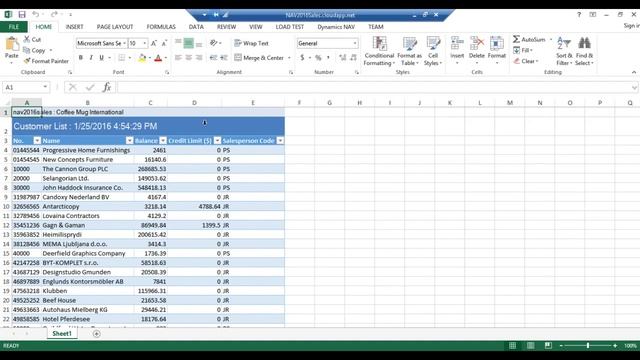Switch to the DATA tab

pyautogui.click(x=196, y=27)
